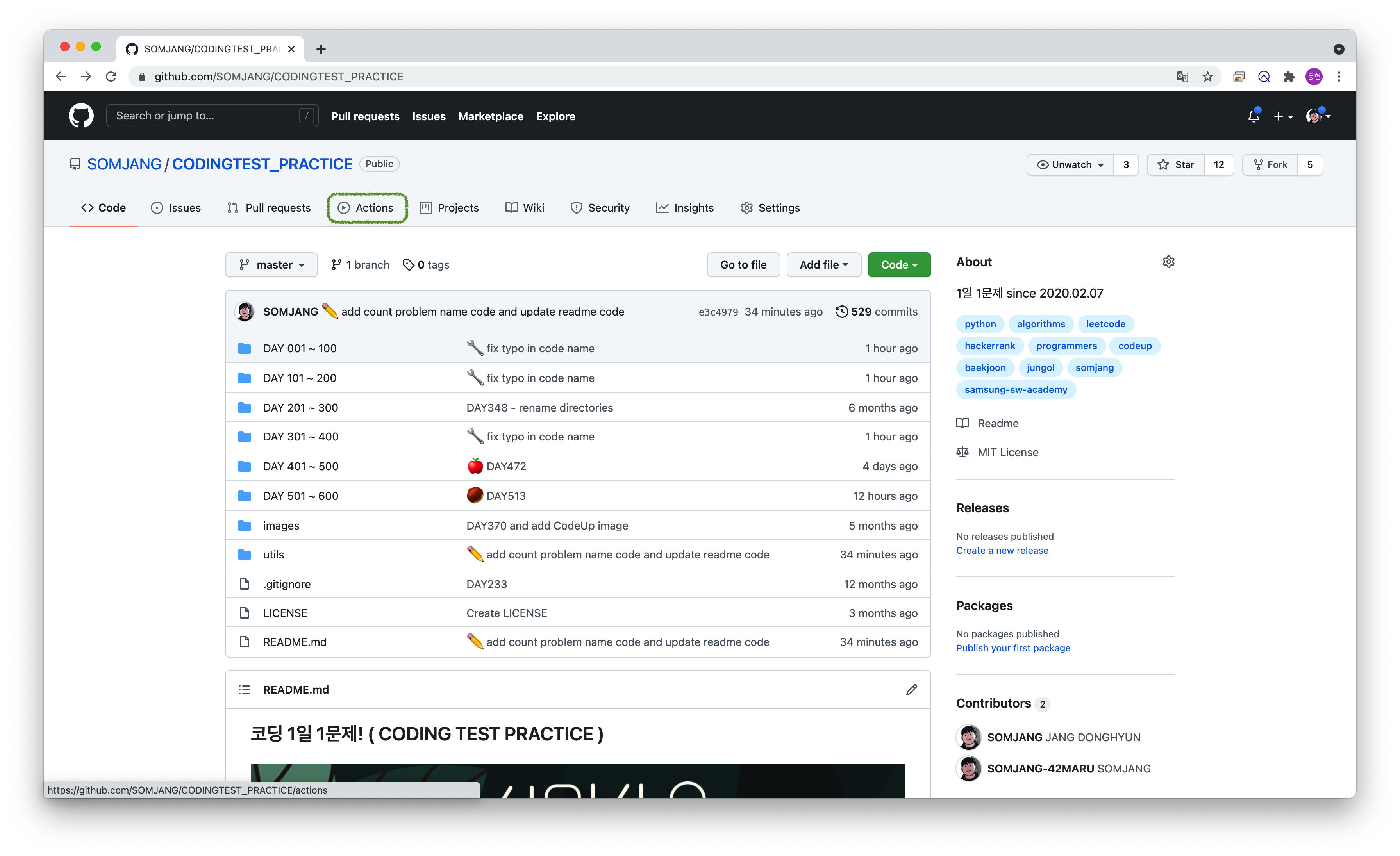Click the SOMJANG owner link in repo title
Image resolution: width=1400 pixels, height=856 pixels.
[x=124, y=164]
